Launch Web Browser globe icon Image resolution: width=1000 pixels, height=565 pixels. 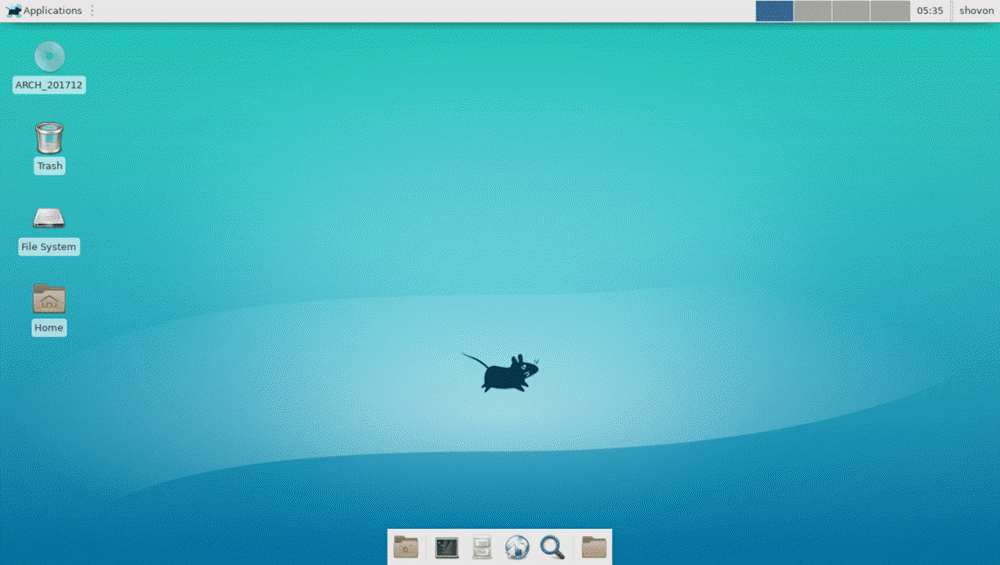click(x=517, y=547)
